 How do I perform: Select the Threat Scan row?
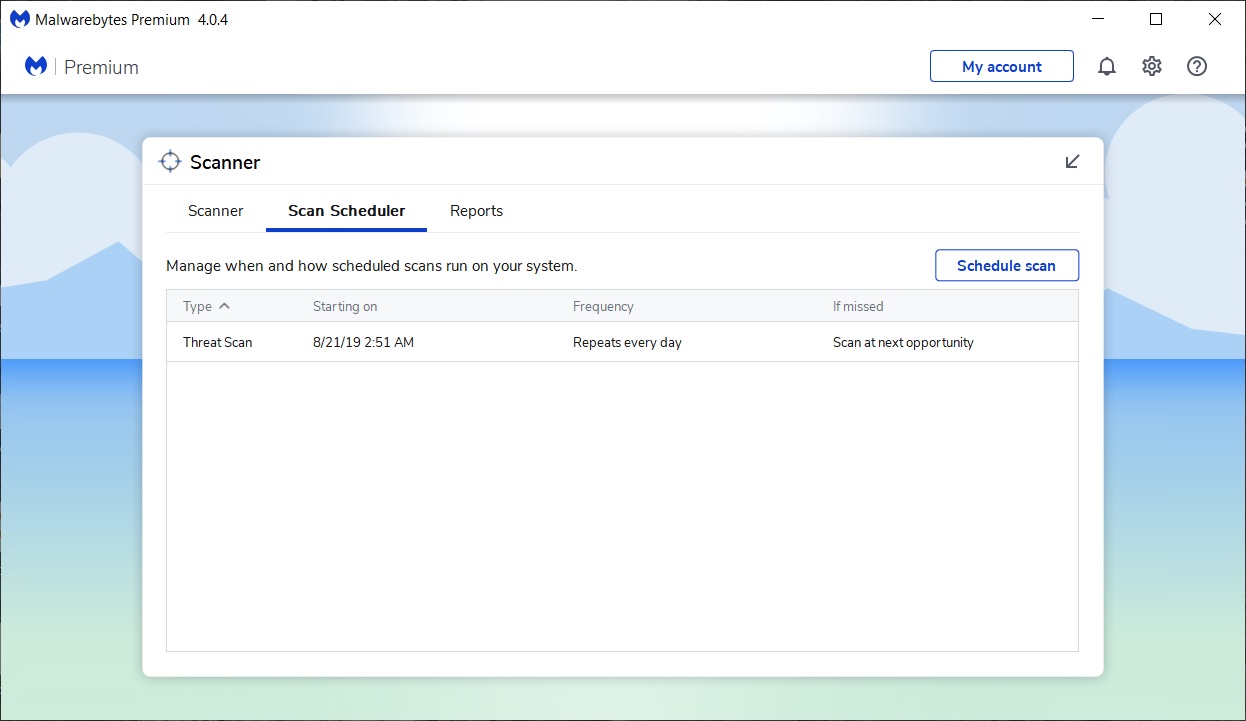click(x=622, y=342)
